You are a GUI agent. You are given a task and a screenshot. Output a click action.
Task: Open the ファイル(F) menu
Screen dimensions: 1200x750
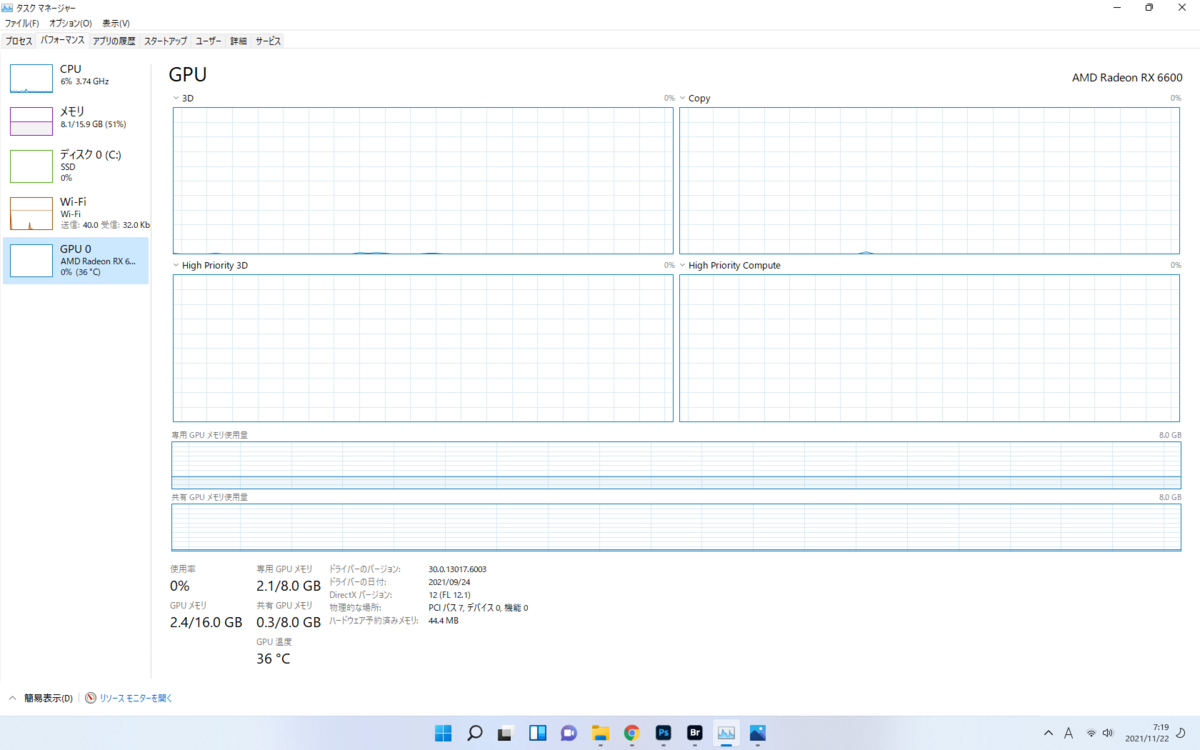pyautogui.click(x=22, y=23)
